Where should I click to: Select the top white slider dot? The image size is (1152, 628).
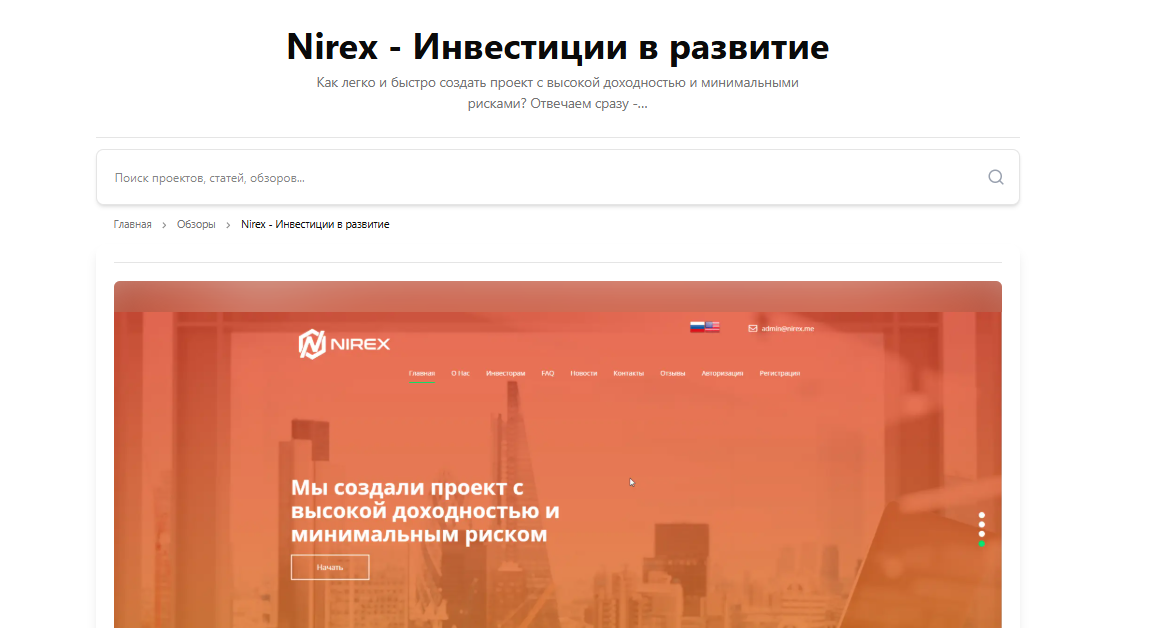coord(982,516)
